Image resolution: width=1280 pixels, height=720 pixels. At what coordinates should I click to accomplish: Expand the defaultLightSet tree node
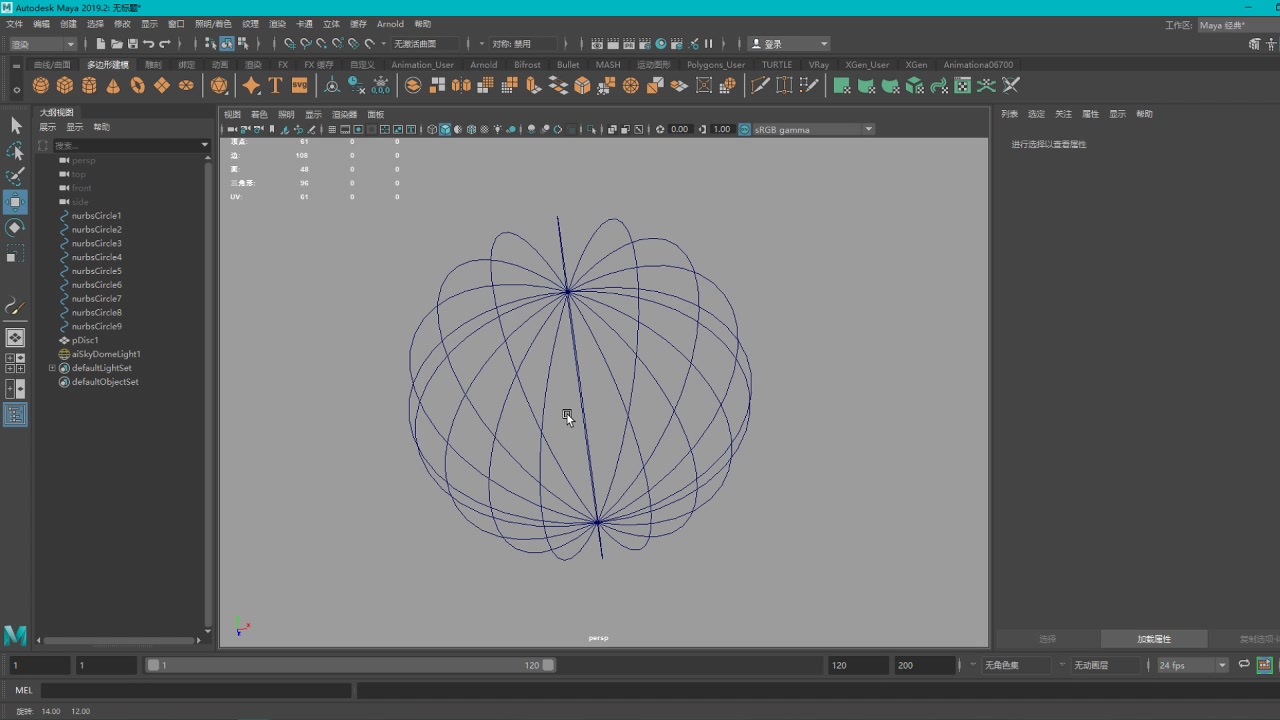52,368
